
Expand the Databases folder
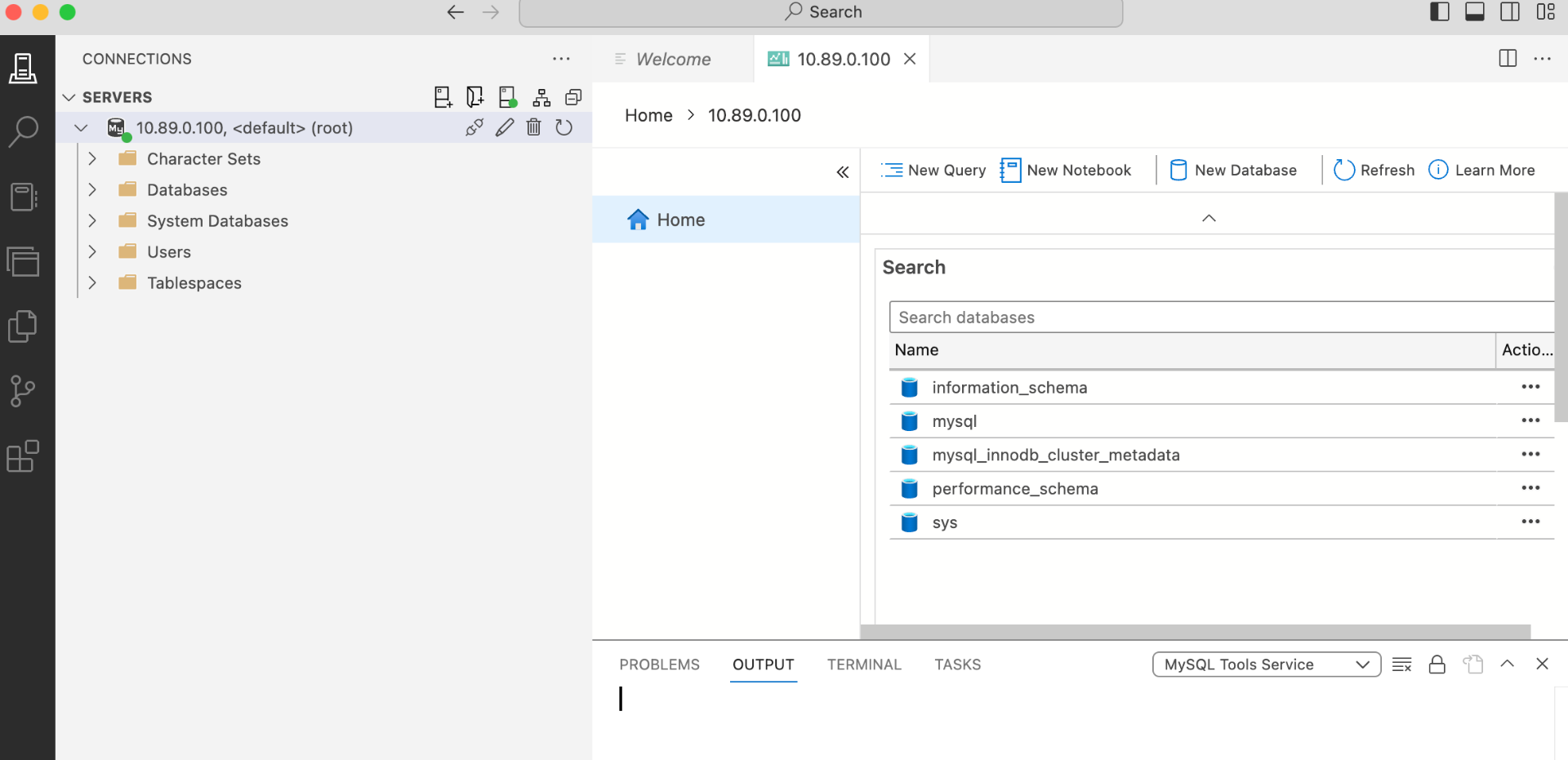92,190
